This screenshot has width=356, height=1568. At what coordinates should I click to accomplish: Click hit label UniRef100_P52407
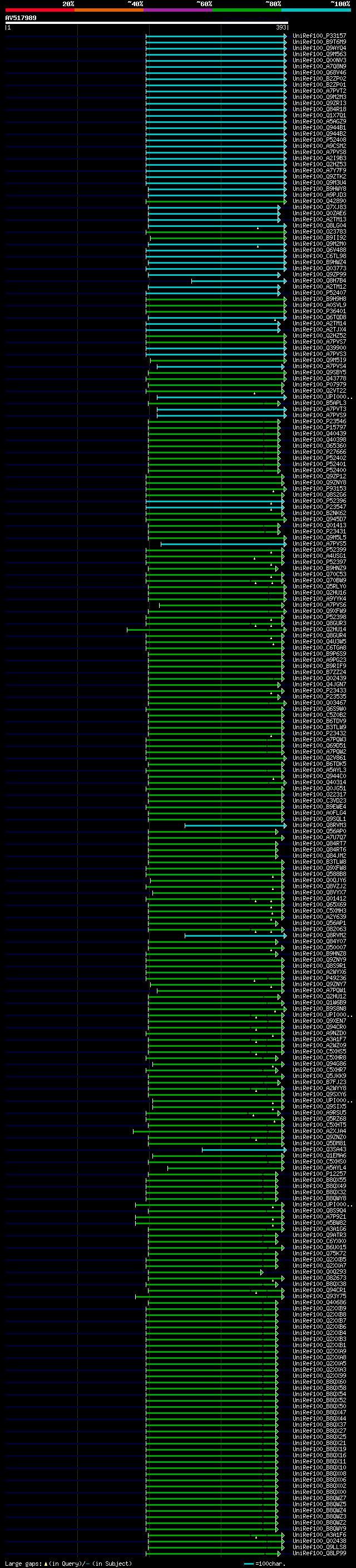[x=319, y=293]
